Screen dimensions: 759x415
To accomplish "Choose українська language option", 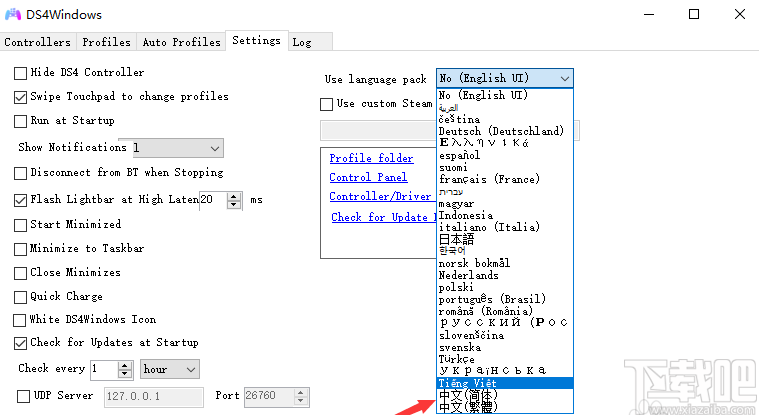I will click(505, 371).
